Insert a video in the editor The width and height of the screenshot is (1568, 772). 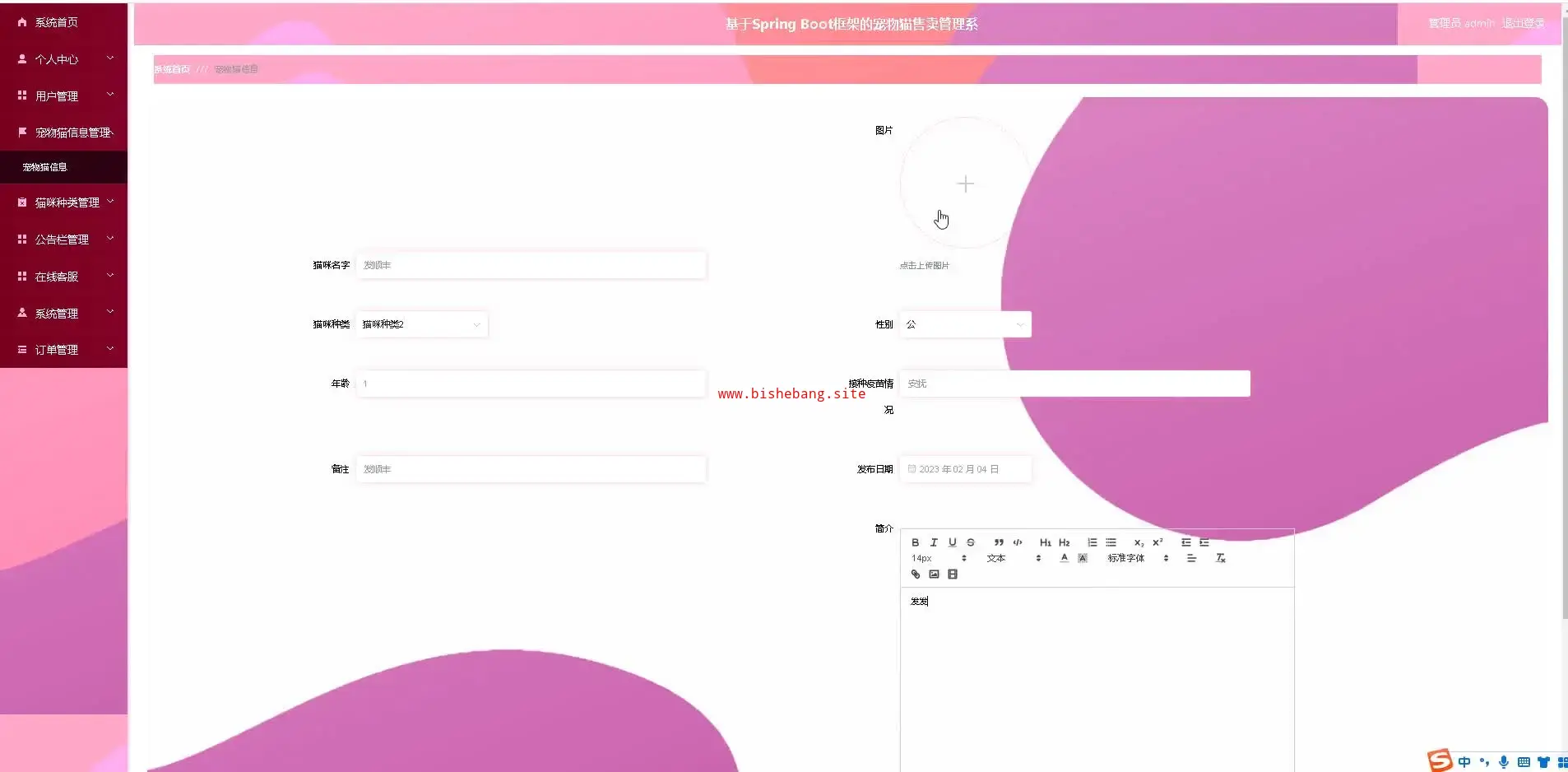click(x=953, y=574)
